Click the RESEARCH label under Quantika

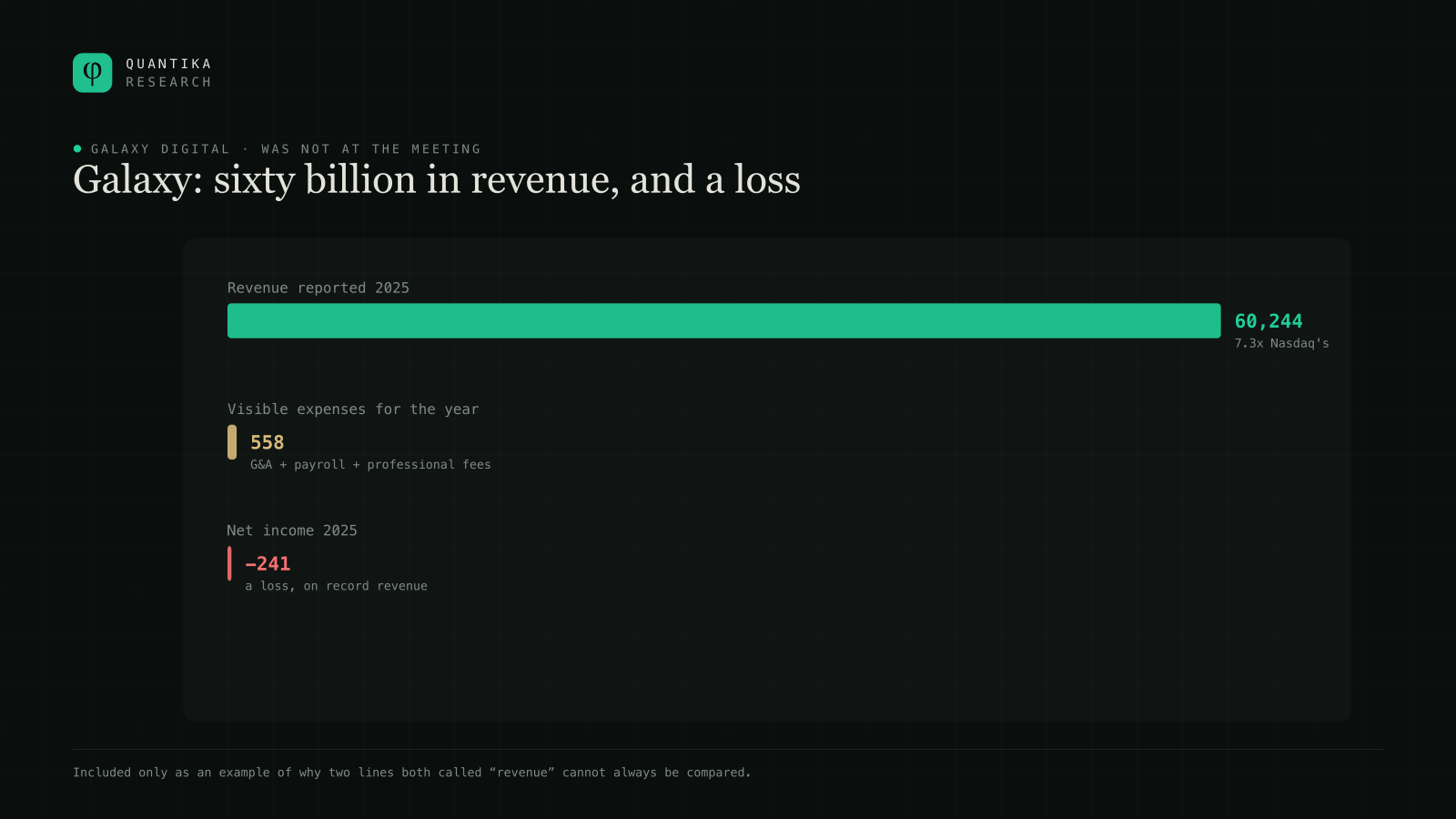tap(169, 82)
